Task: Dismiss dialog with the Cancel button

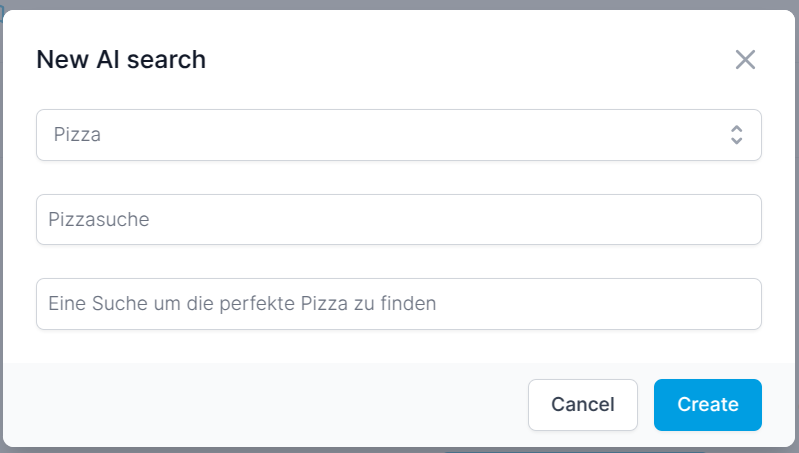Action: 583,405
